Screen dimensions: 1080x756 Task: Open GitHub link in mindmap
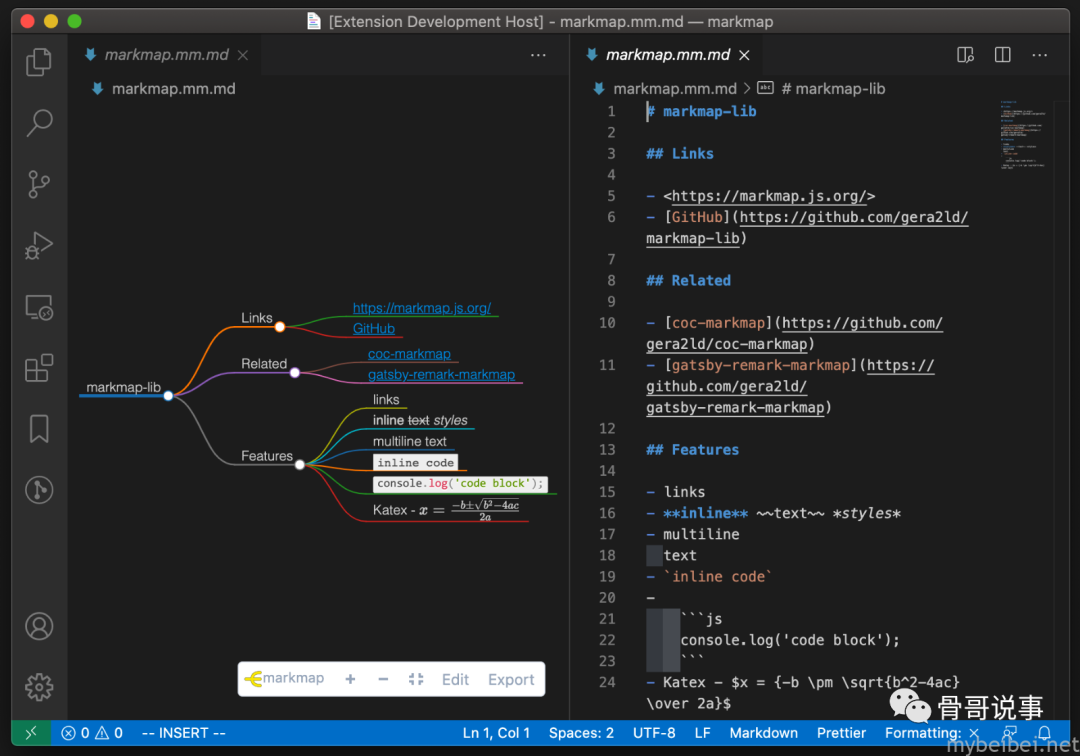[x=373, y=328]
